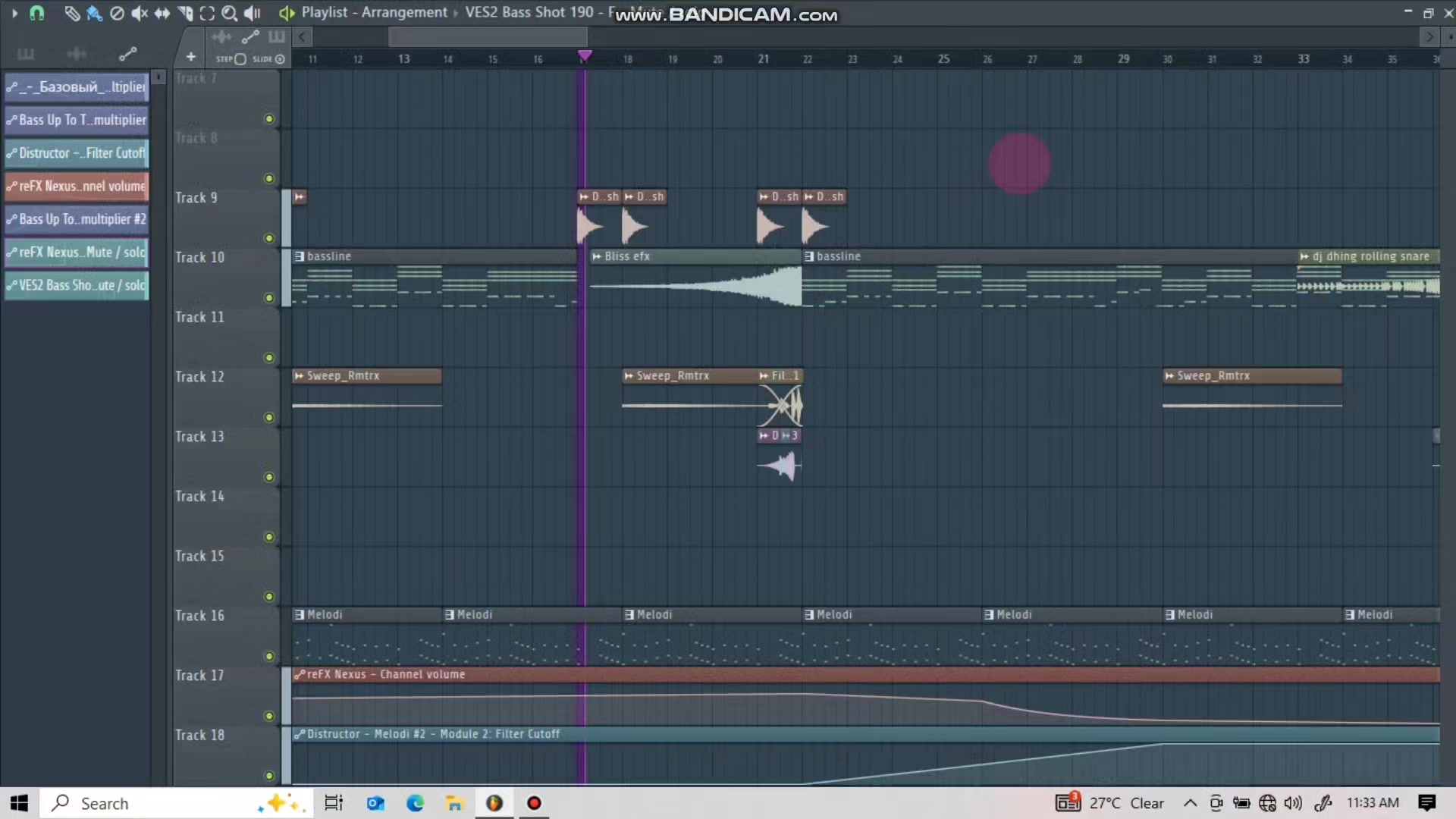Screen dimensions: 1456x819
Task: Select the marquee Select tool
Action: [207, 13]
